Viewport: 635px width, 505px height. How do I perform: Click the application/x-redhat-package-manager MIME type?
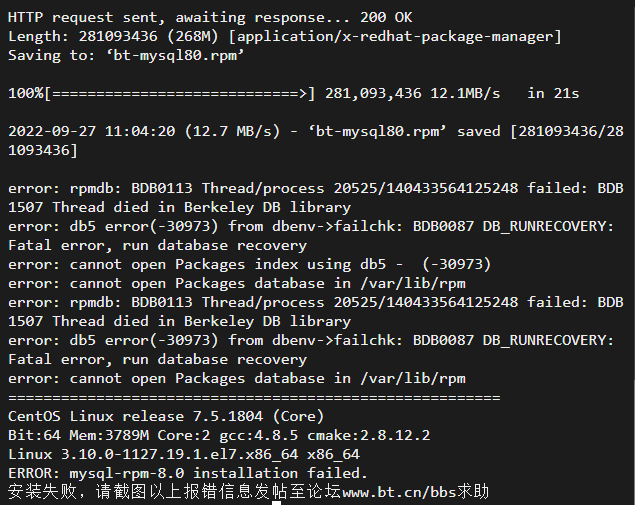click(395, 36)
